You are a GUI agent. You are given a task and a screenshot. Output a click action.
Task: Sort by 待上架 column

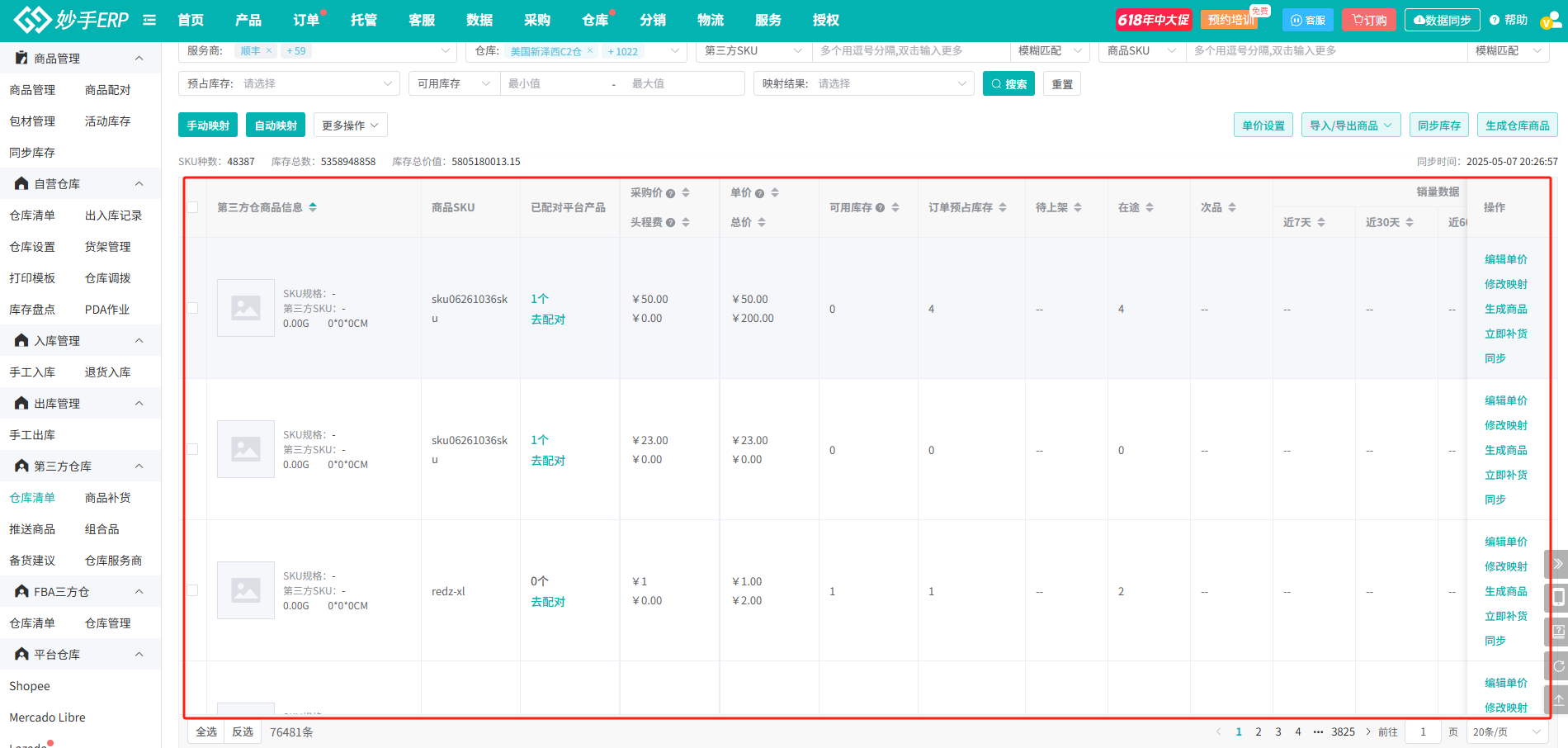pyautogui.click(x=1078, y=207)
